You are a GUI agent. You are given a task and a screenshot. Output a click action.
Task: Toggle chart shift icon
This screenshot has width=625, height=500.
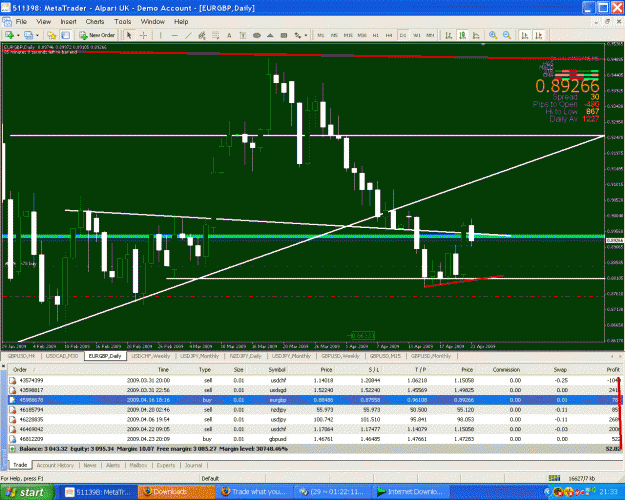point(539,35)
